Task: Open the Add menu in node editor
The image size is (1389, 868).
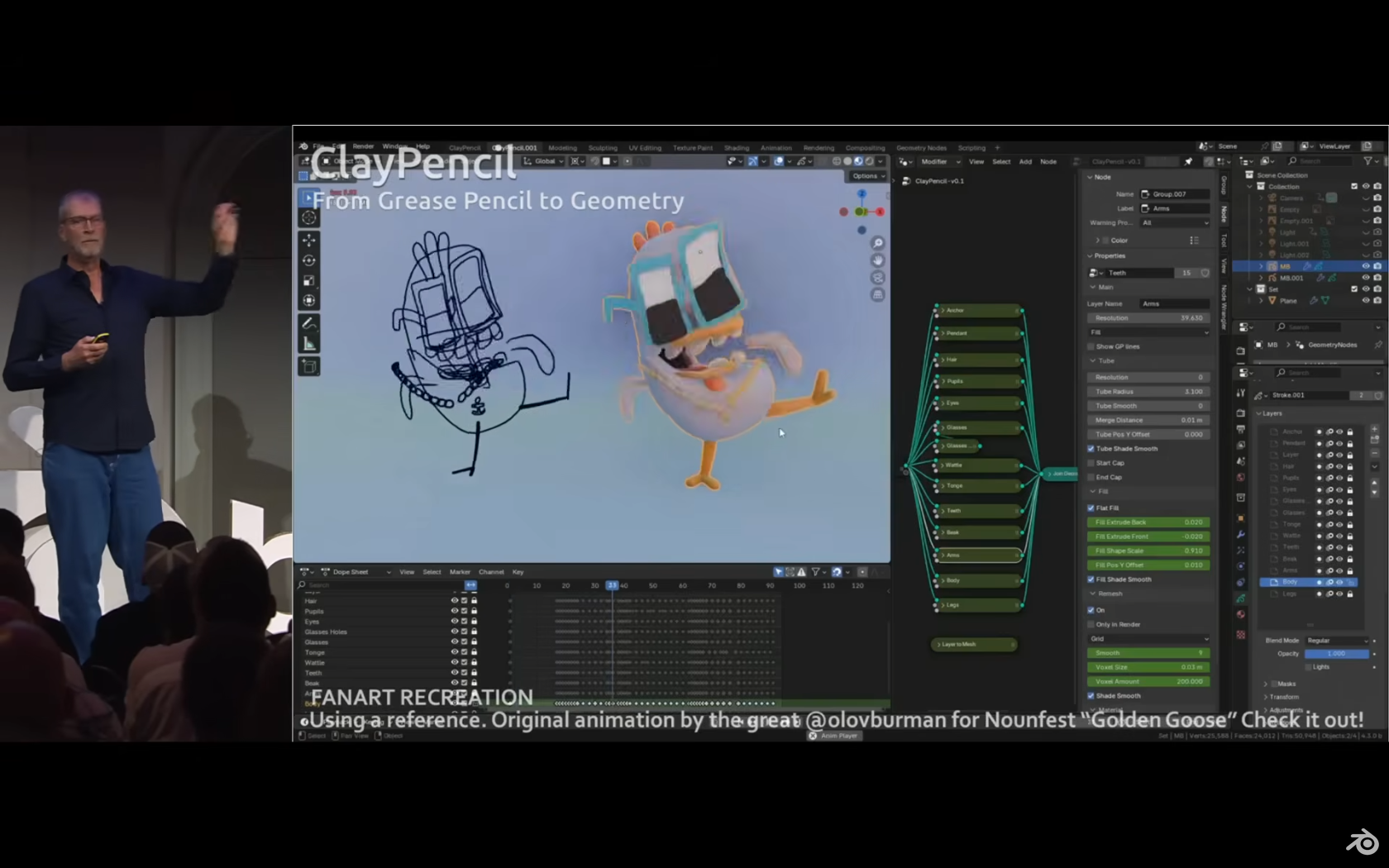Action: click(1025, 162)
